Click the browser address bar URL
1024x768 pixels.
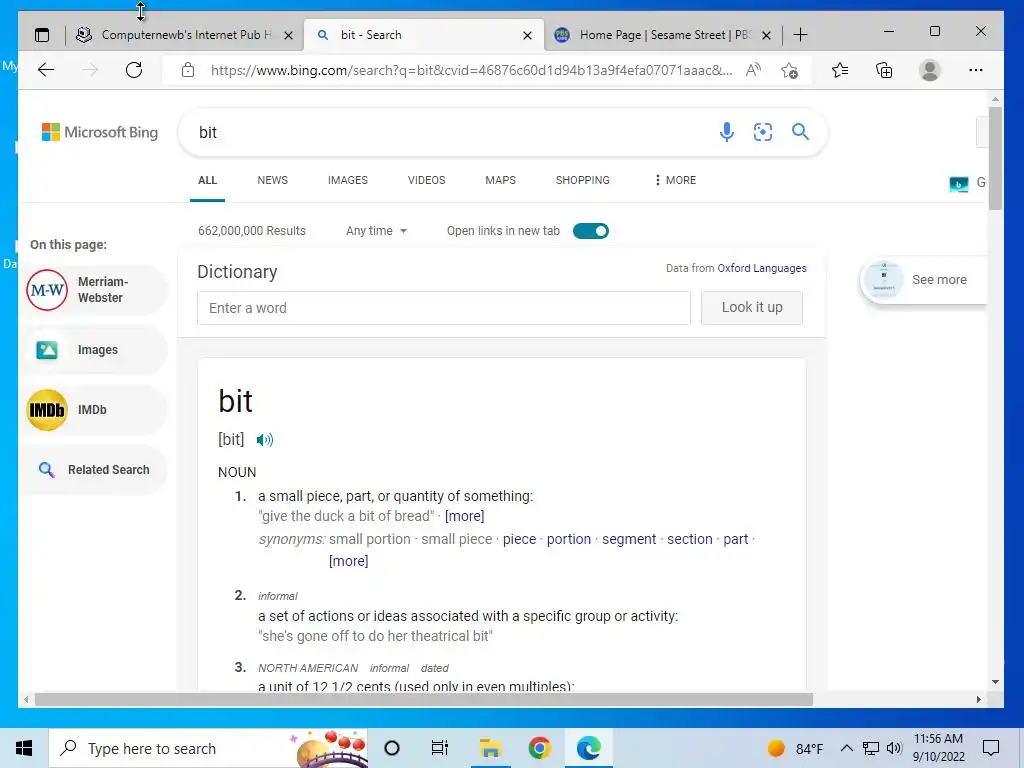click(471, 70)
